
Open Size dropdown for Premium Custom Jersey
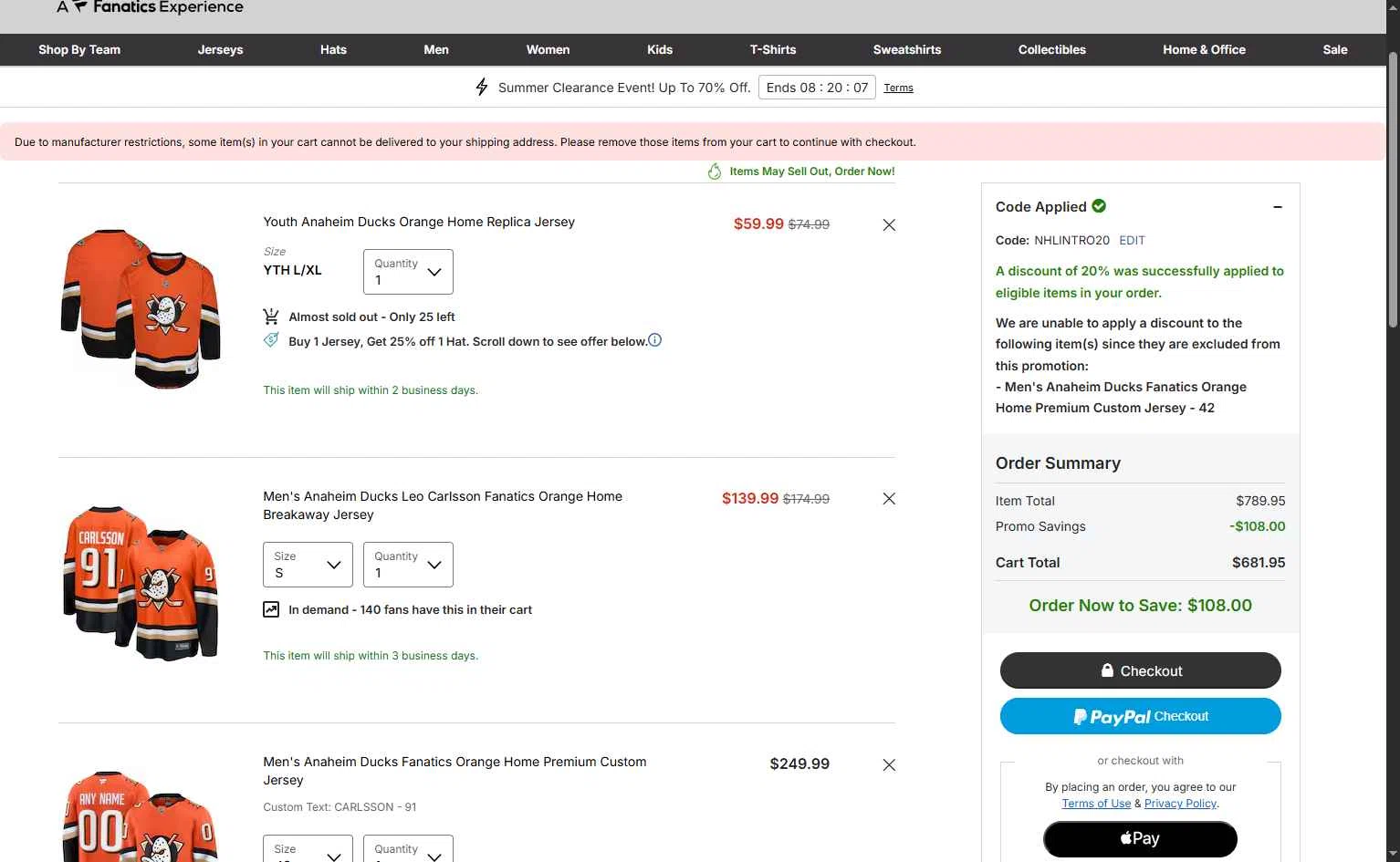(308, 848)
